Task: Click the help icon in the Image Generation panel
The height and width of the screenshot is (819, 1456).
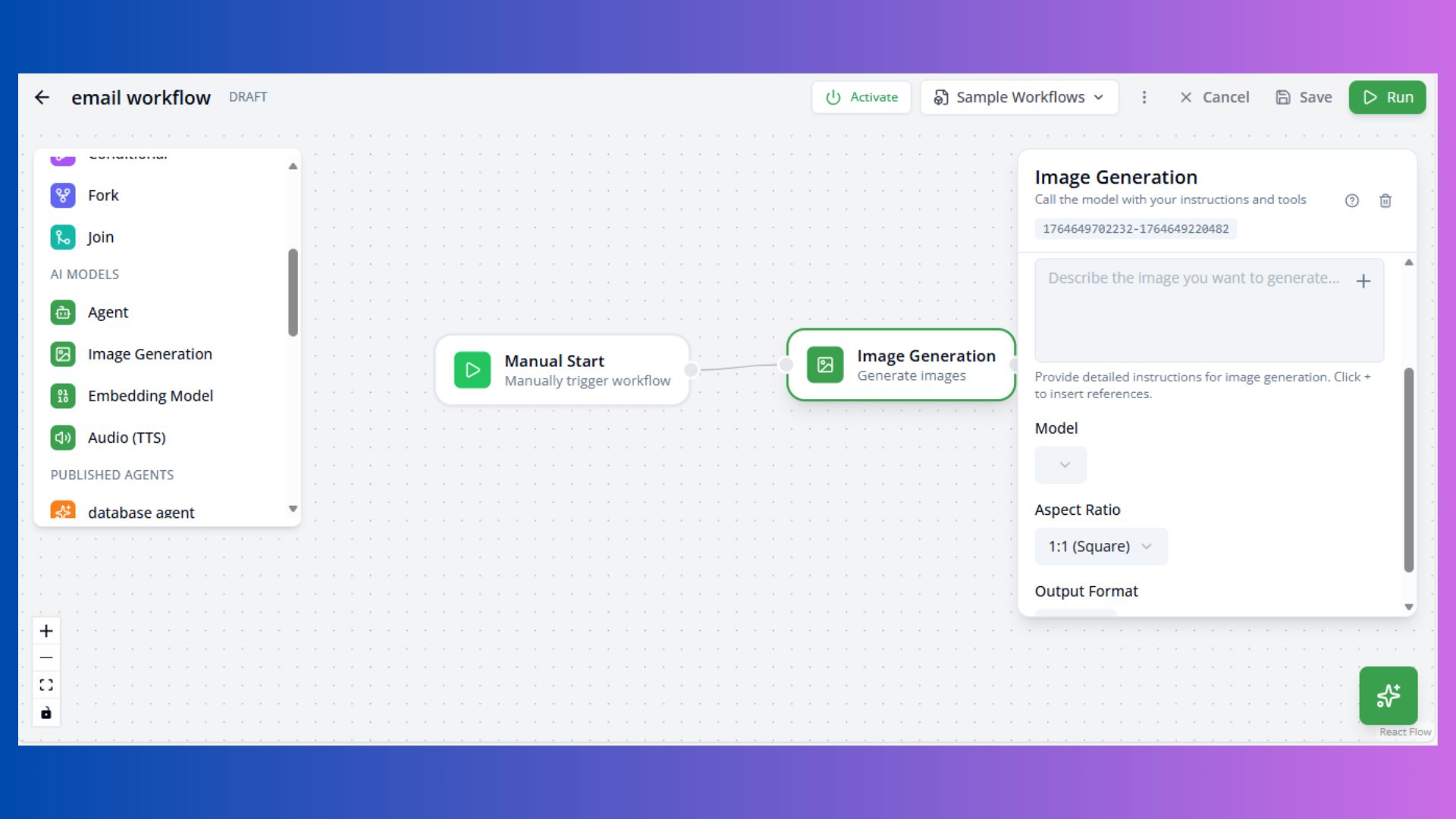Action: tap(1352, 200)
